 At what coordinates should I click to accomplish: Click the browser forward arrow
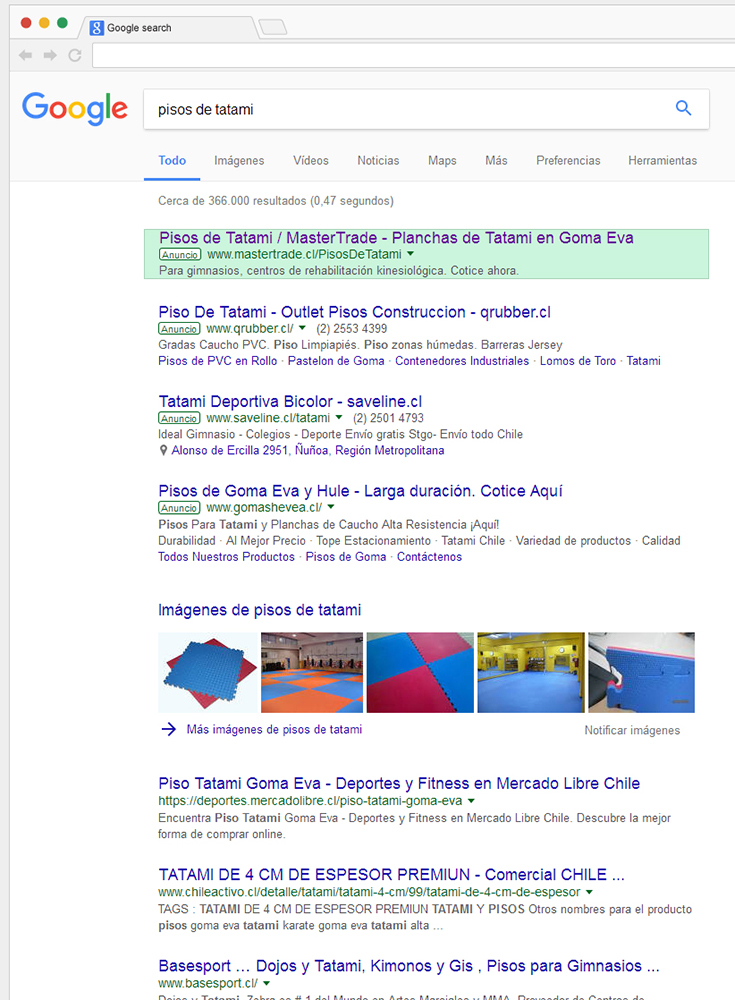point(50,55)
